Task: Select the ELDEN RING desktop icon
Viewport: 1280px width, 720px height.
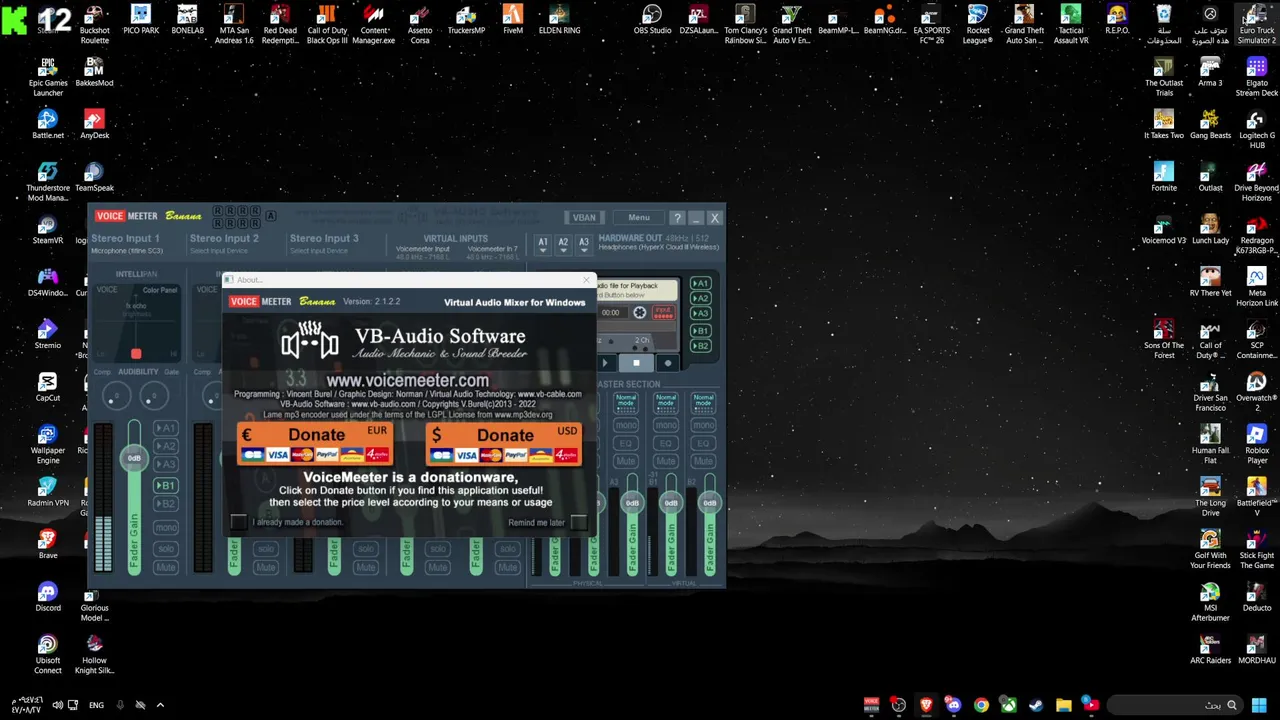Action: [x=559, y=20]
